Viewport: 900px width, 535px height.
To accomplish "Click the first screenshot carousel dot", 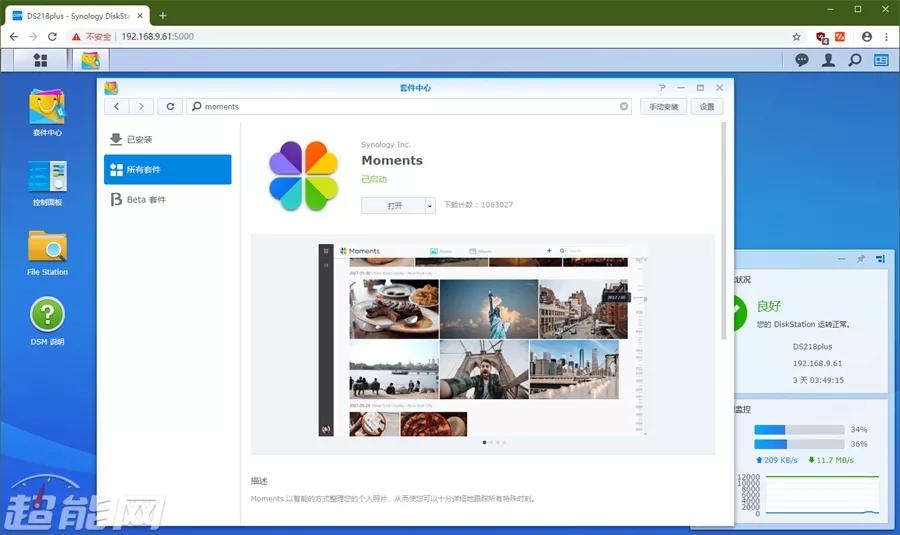I will pos(484,442).
